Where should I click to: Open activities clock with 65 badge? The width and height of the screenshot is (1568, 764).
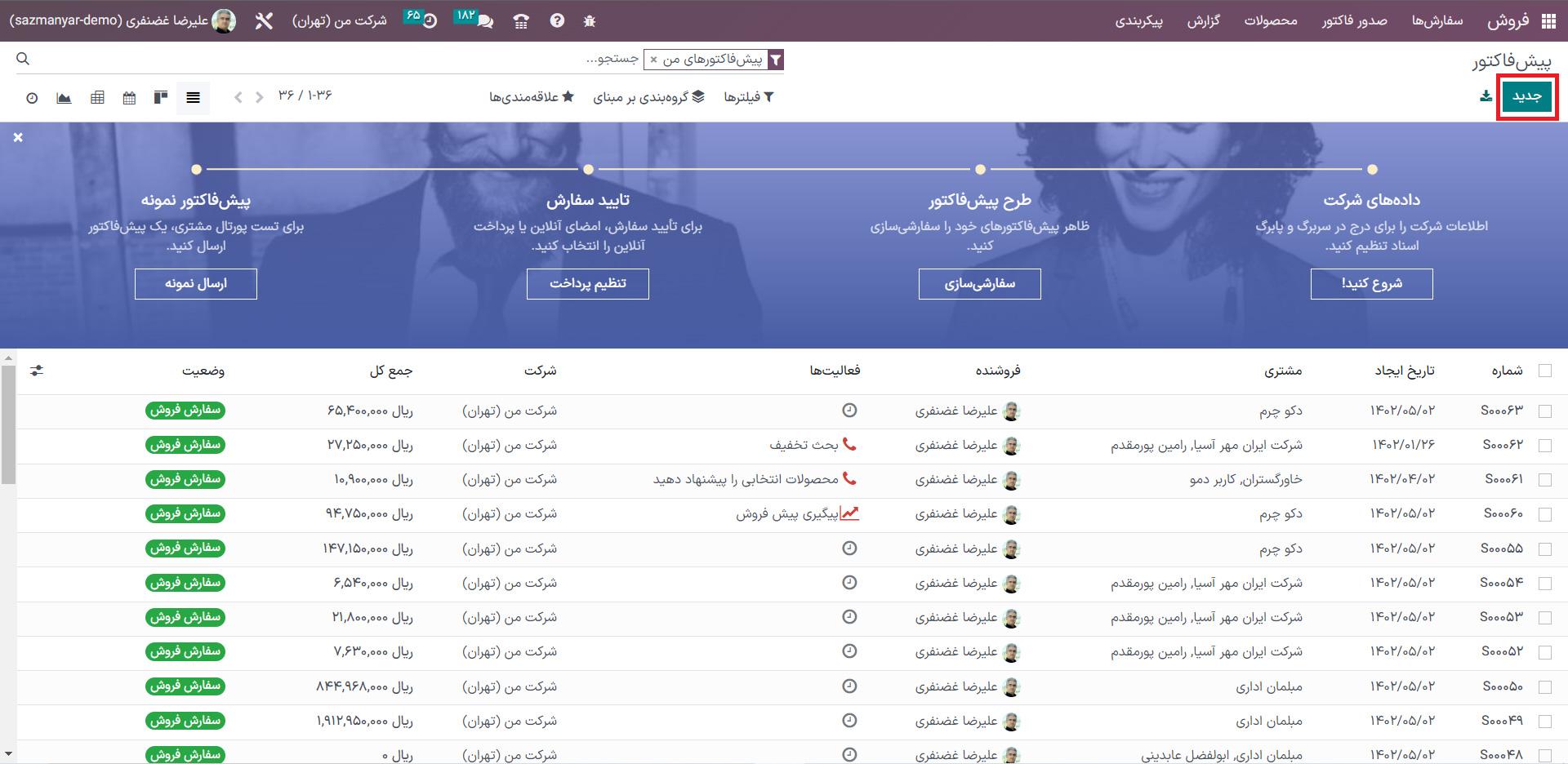(x=421, y=19)
